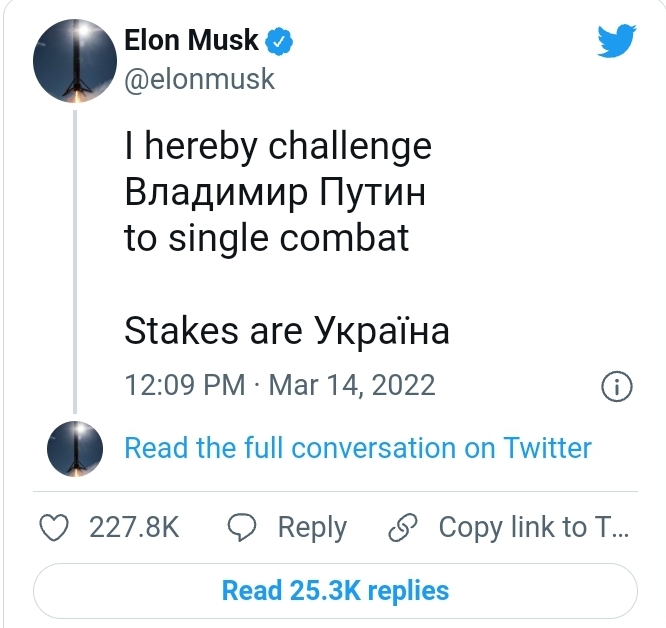Open Elon Musk's large profile avatar
This screenshot has height=628, width=666.
pyautogui.click(x=73, y=62)
